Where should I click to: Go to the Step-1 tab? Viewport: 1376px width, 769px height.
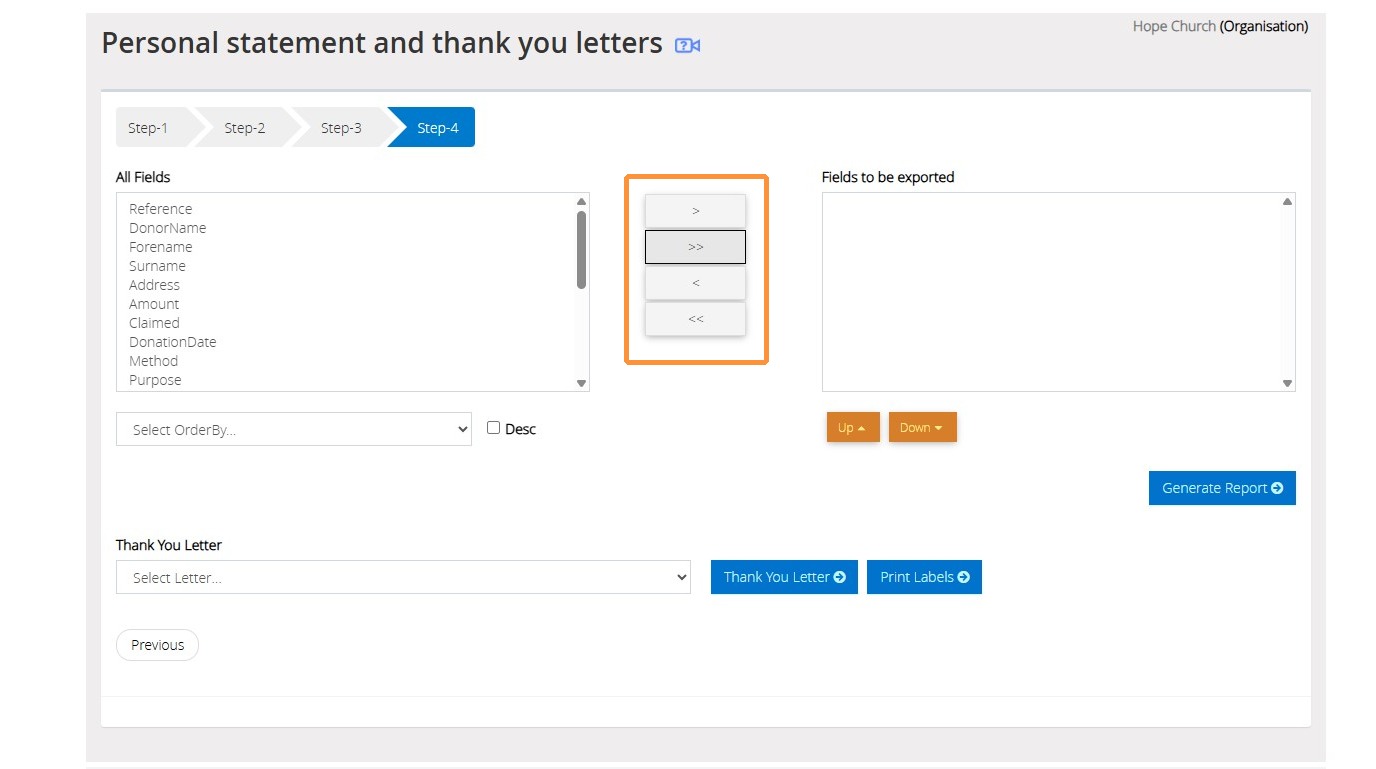coord(148,127)
